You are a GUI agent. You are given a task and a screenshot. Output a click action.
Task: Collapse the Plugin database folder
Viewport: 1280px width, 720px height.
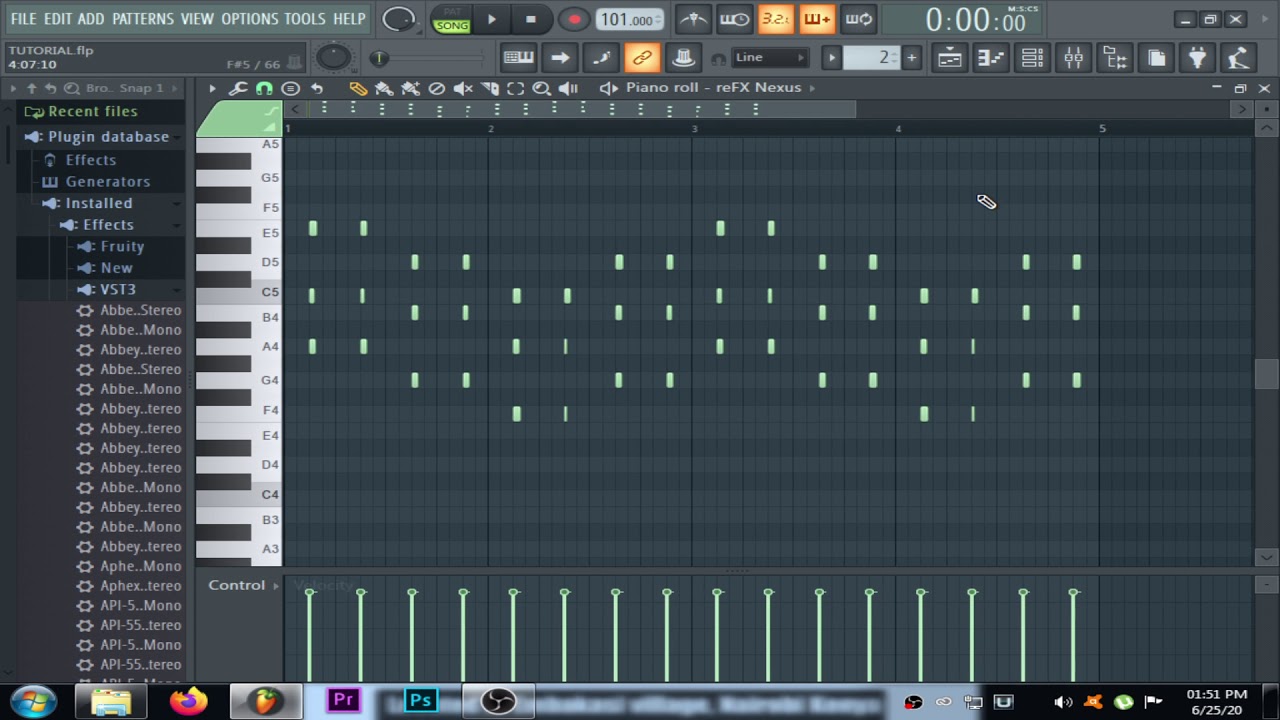[109, 137]
